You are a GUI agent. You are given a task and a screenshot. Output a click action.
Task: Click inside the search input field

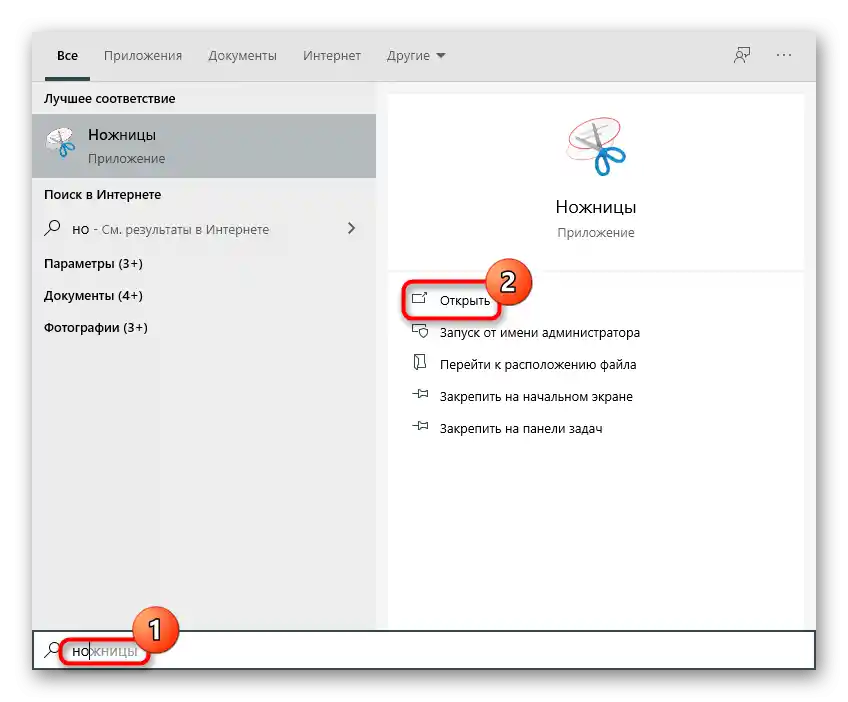click(200, 650)
